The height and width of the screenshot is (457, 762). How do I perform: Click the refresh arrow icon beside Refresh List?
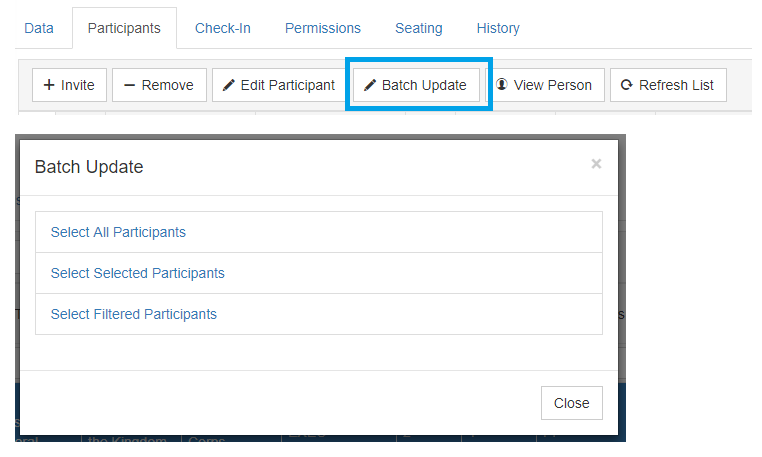click(627, 85)
